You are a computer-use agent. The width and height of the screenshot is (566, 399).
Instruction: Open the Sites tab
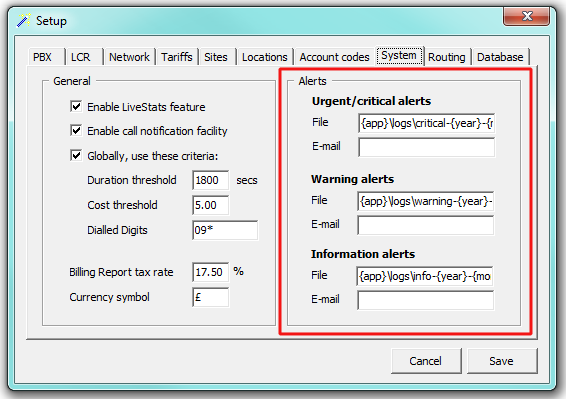(217, 57)
